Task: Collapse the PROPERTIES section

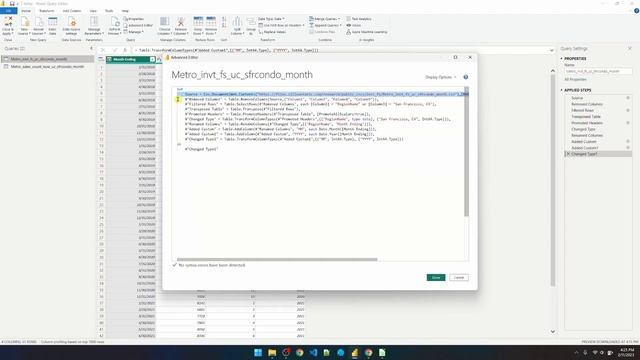Action: [x=562, y=59]
